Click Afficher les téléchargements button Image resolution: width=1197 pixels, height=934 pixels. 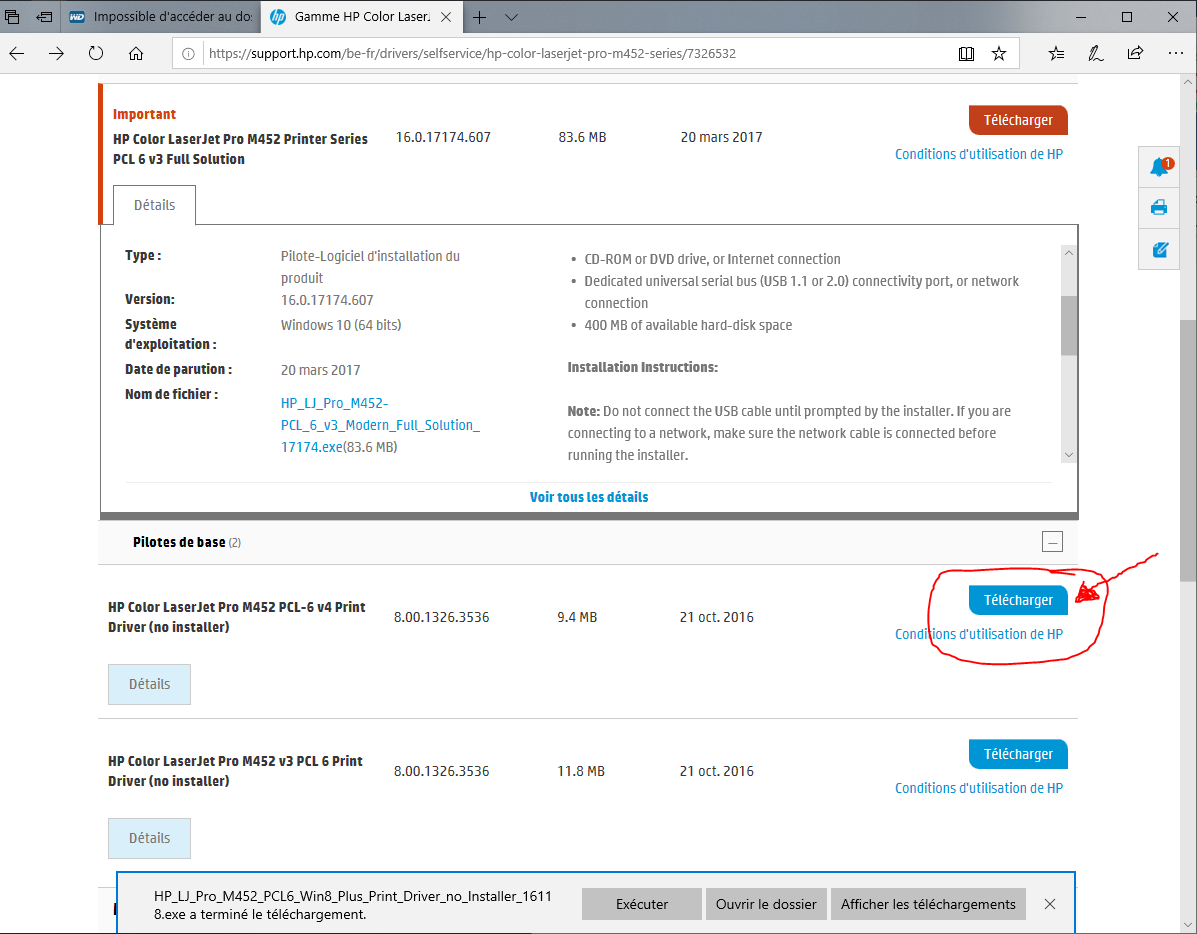click(x=928, y=904)
